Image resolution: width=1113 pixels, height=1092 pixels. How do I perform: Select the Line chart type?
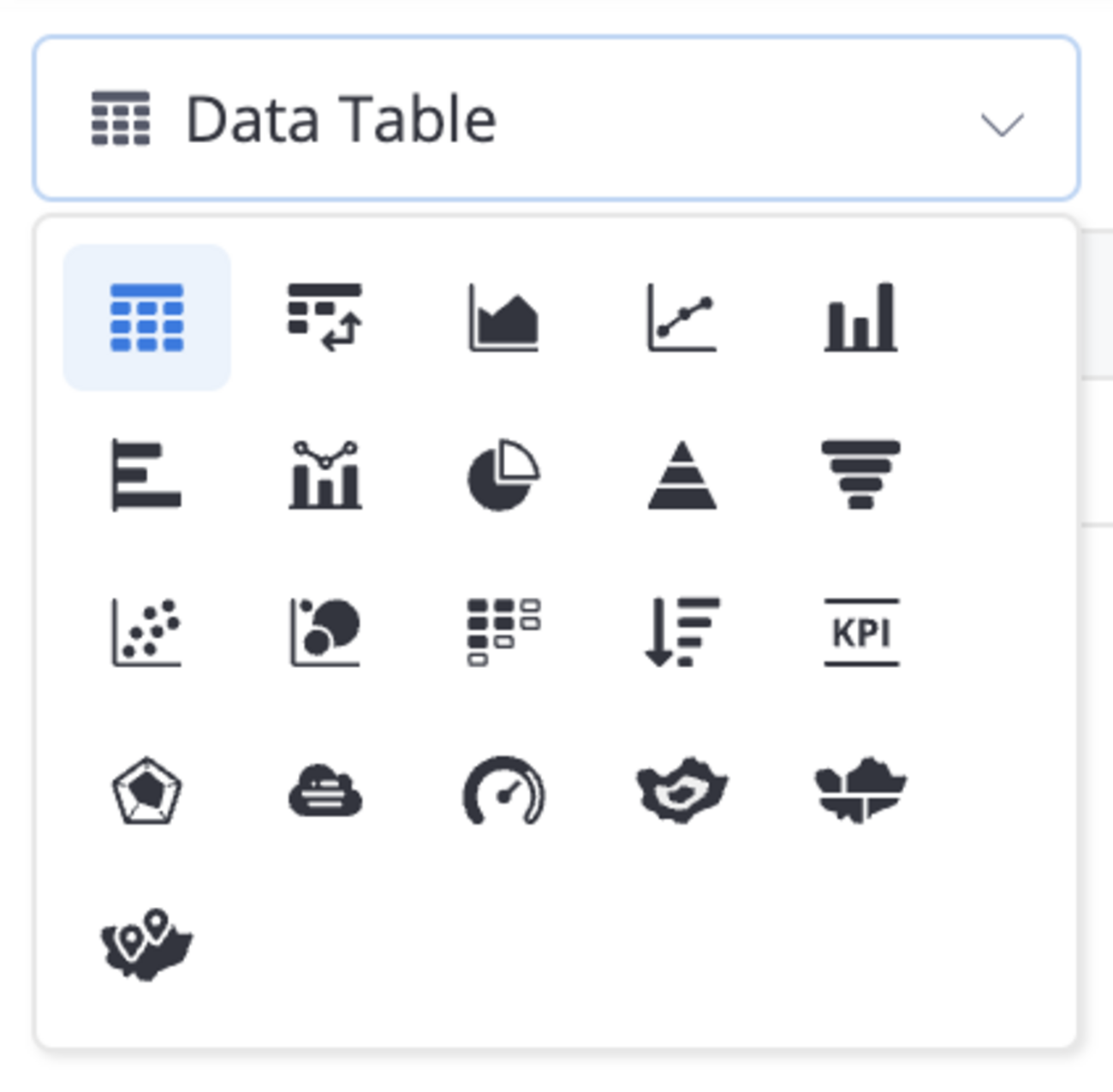681,318
